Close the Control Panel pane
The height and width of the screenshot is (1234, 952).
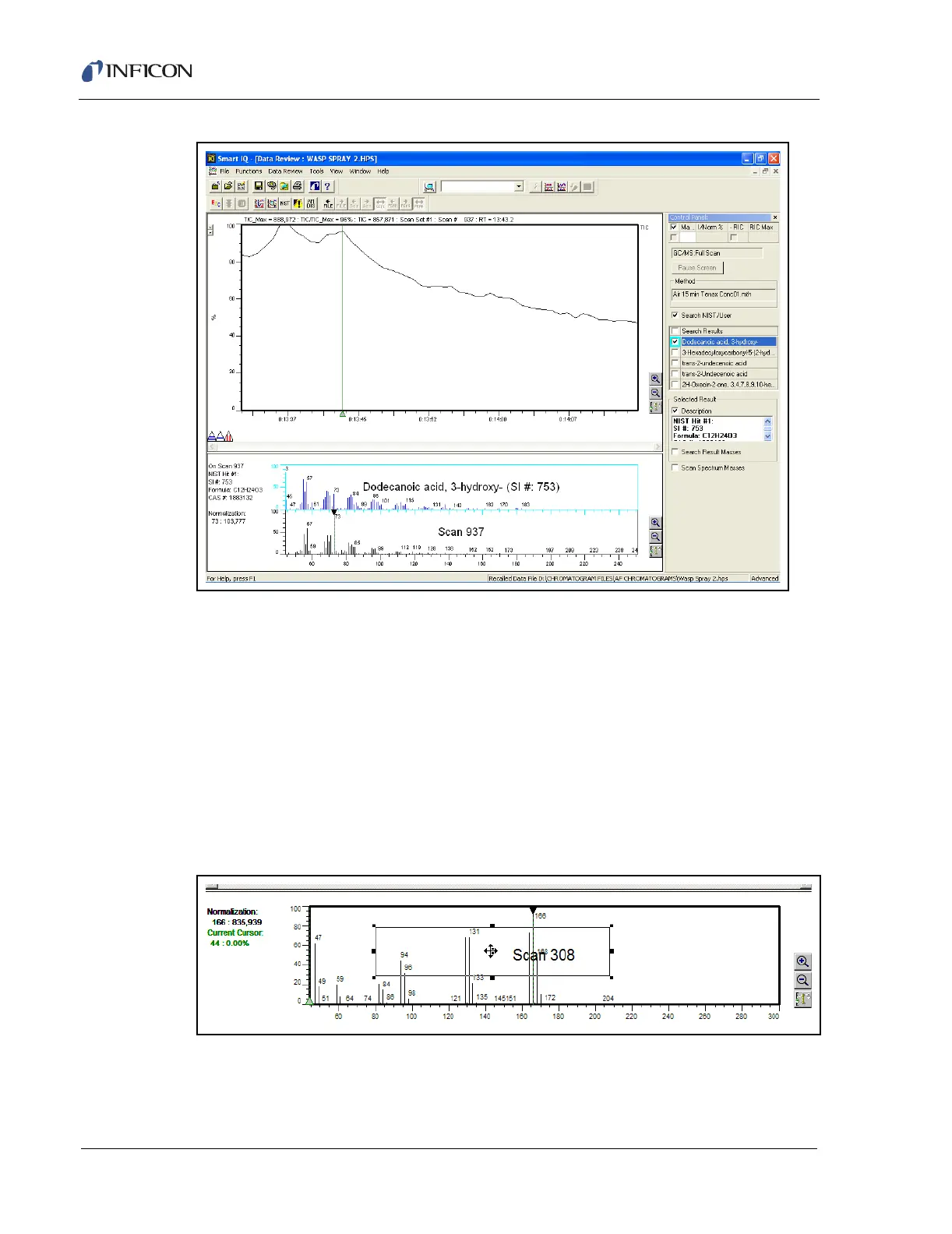(x=774, y=217)
